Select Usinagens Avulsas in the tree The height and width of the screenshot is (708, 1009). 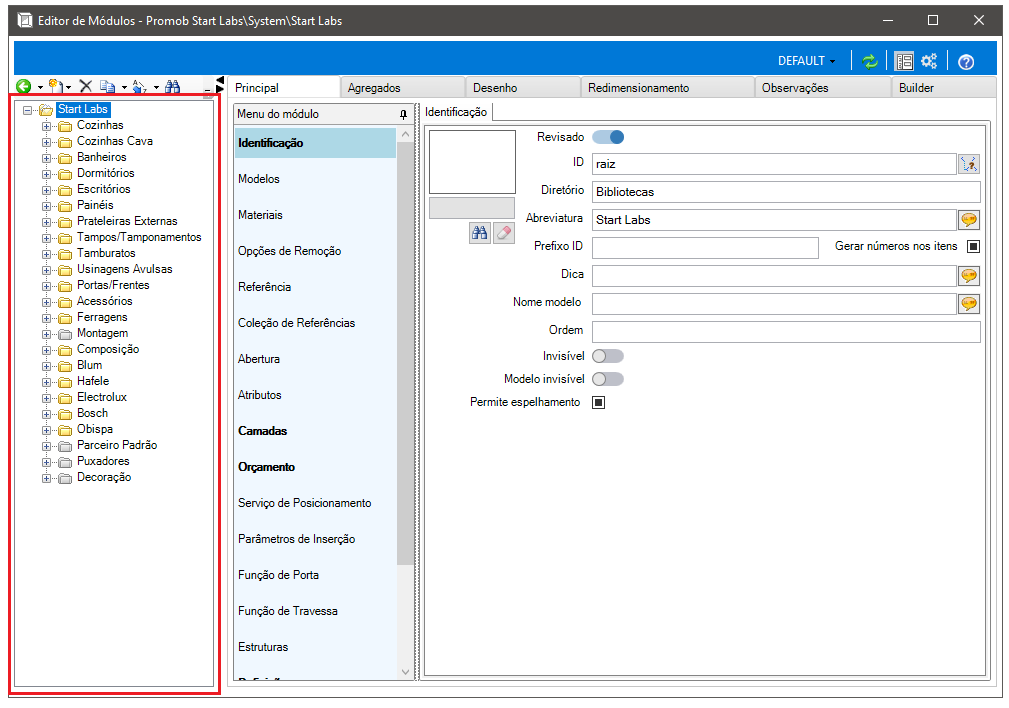point(125,270)
